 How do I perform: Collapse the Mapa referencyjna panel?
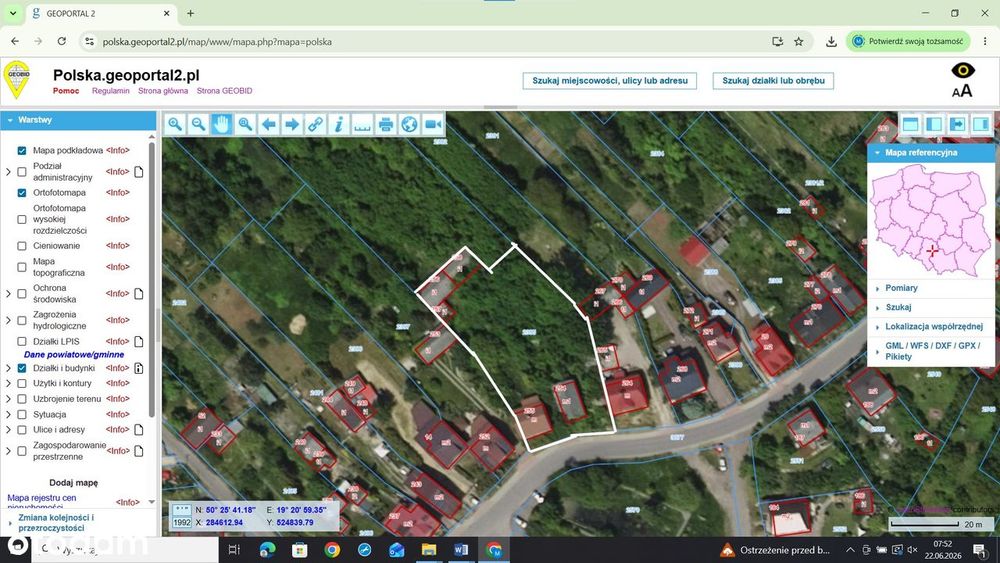[930, 153]
